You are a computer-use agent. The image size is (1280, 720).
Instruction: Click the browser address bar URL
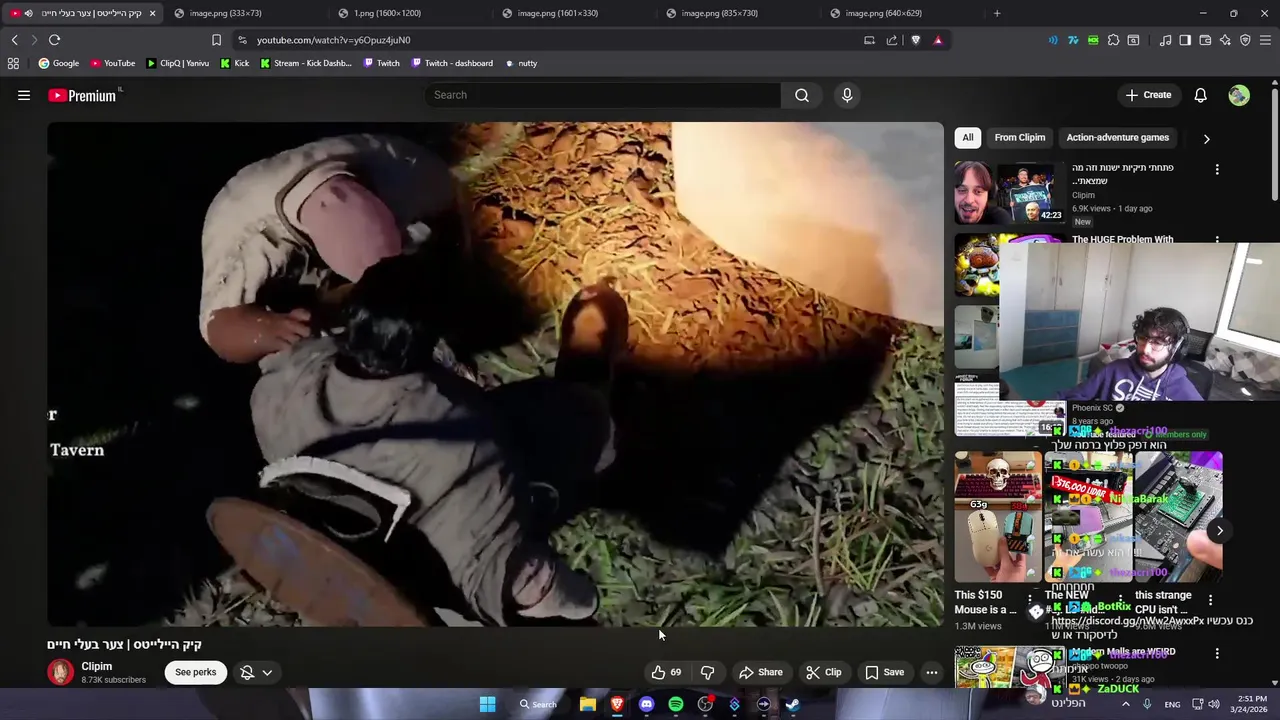pyautogui.click(x=333, y=40)
